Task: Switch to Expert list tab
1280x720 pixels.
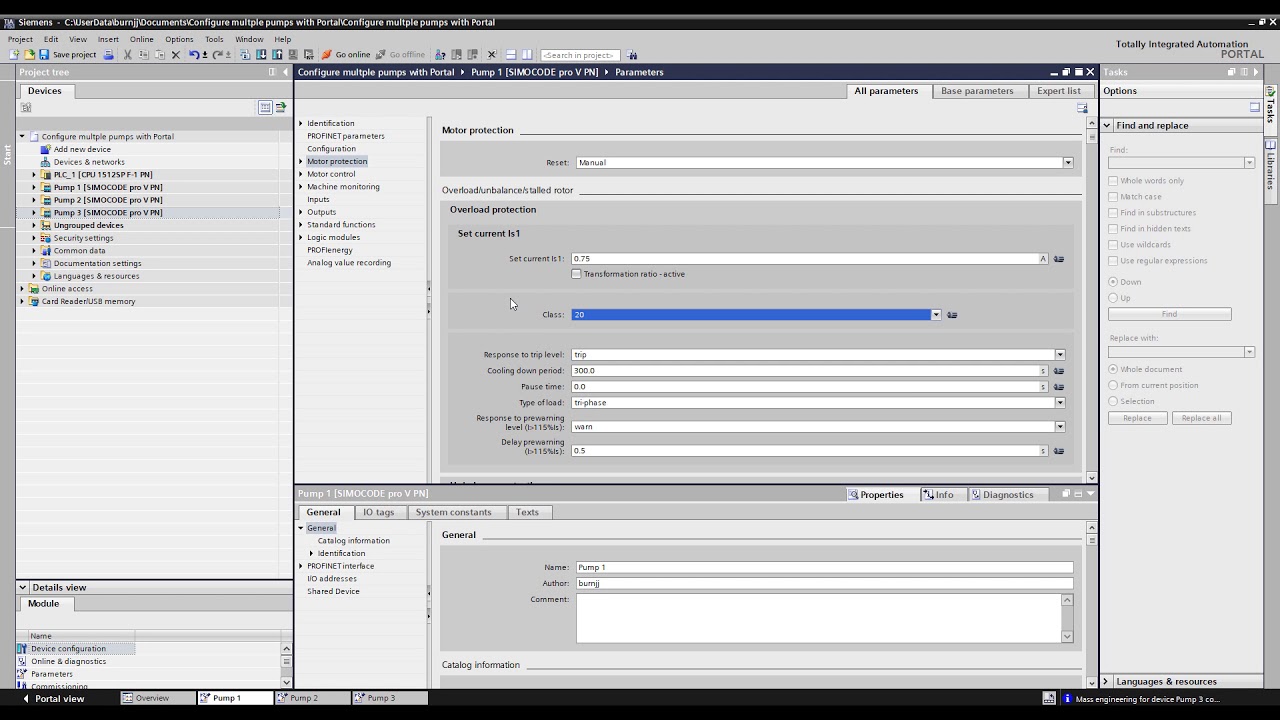Action: 1059,91
